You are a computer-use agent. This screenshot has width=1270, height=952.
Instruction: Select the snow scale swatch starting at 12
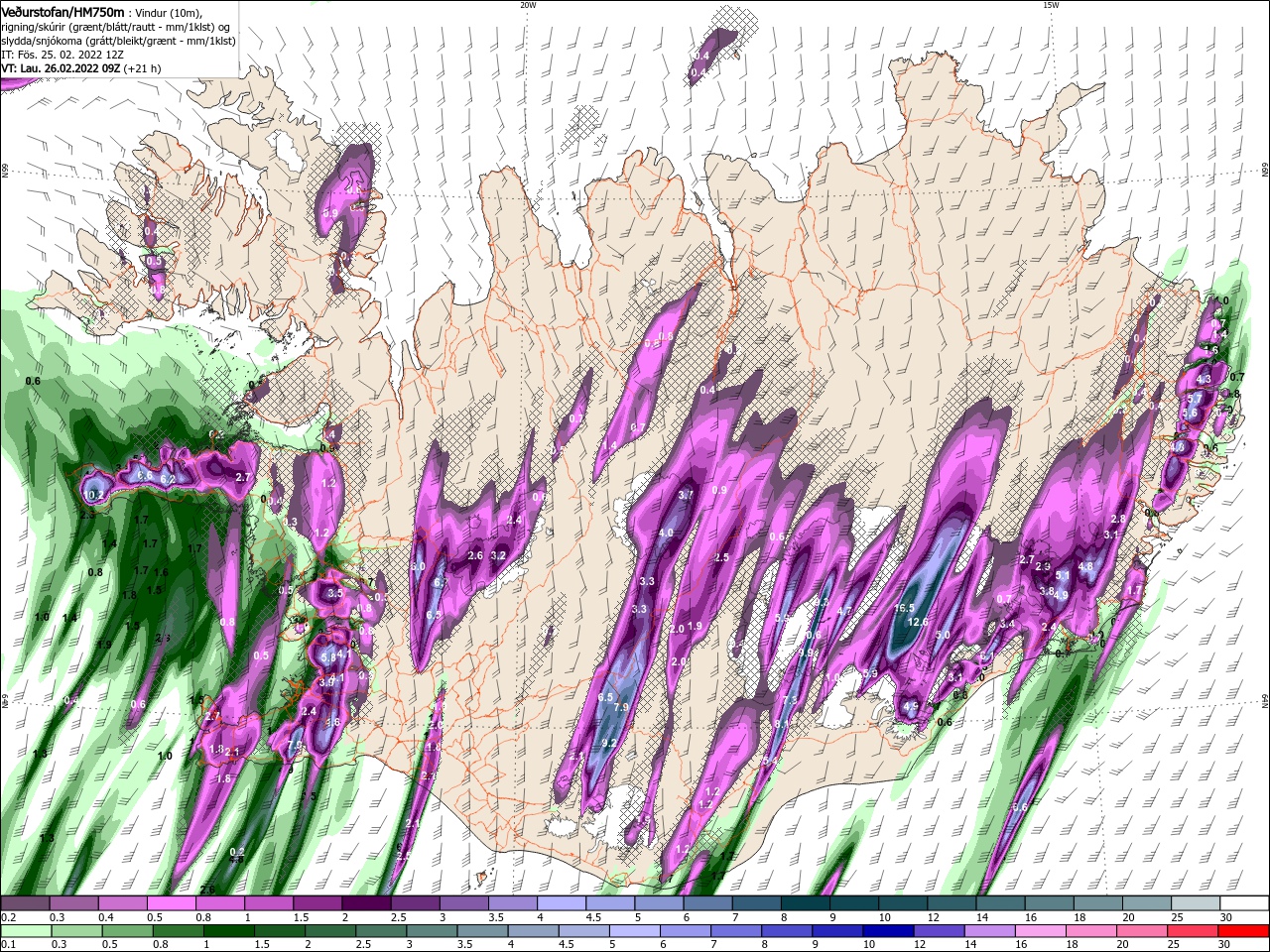point(951,903)
